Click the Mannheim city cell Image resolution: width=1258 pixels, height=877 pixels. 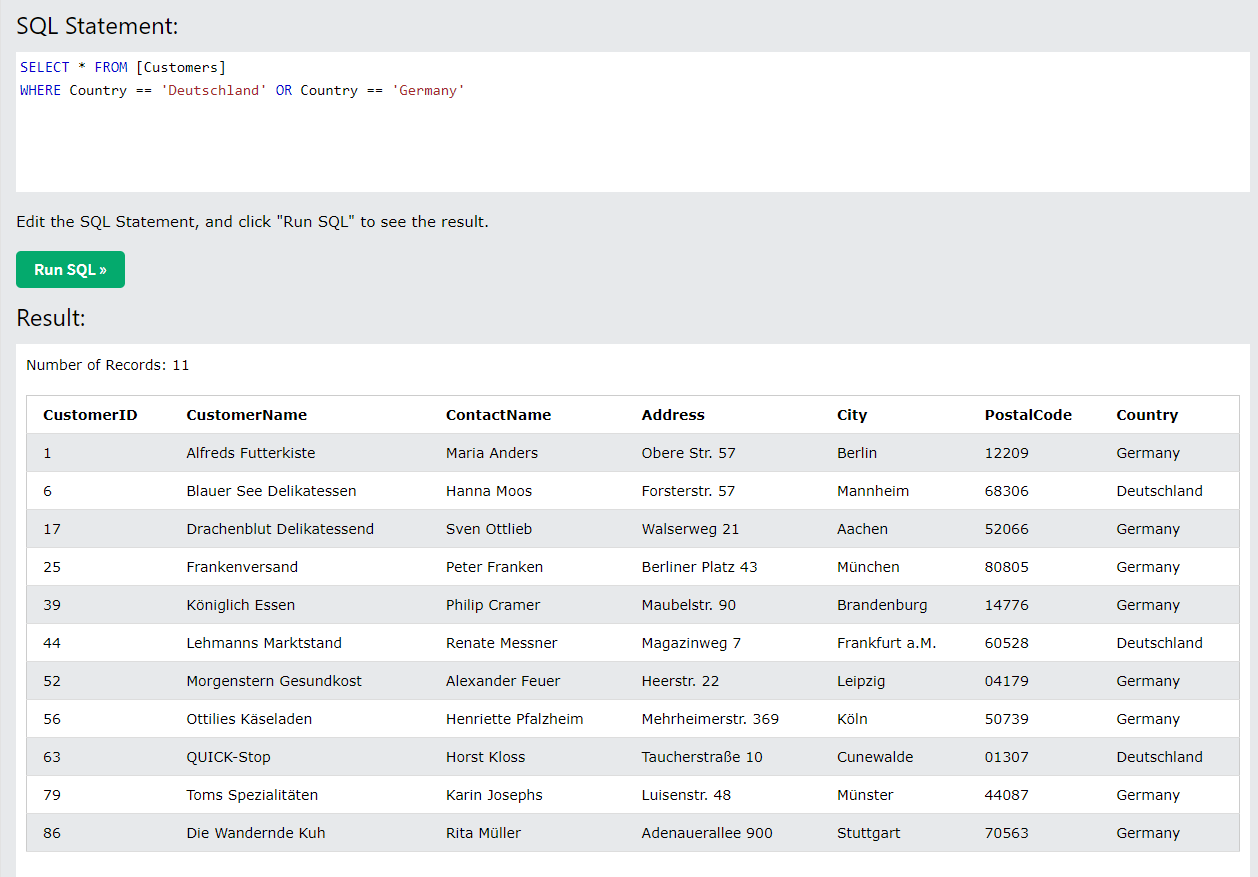[875, 491]
